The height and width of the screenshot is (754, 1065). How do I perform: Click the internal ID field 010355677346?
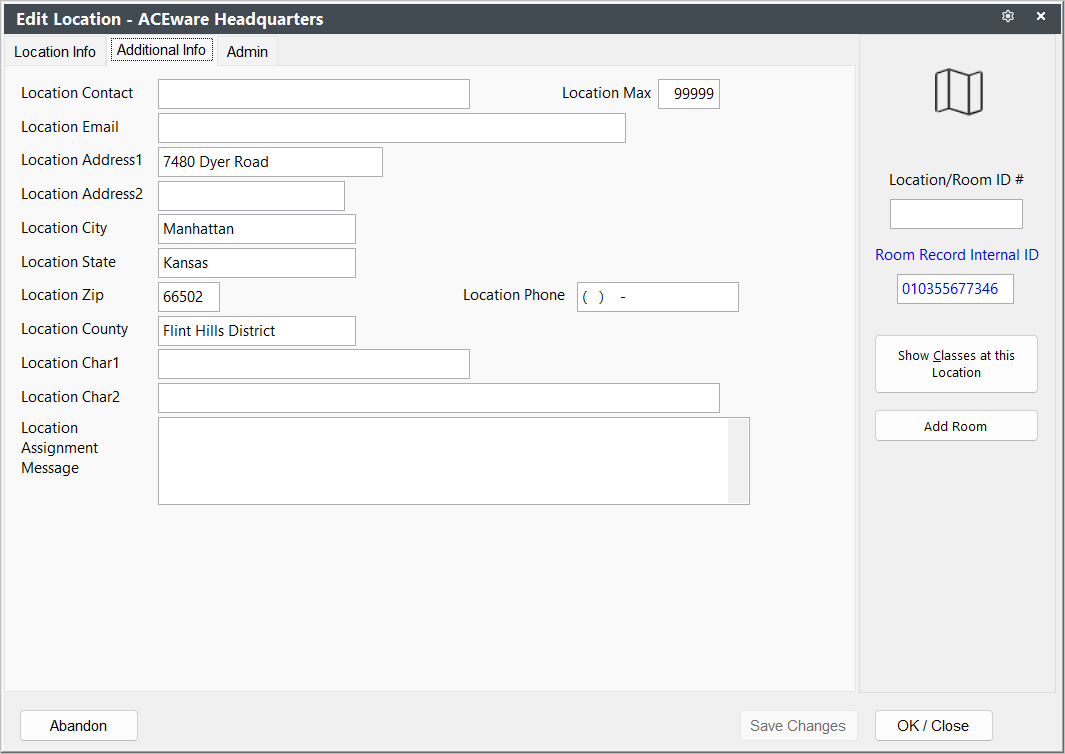coord(955,289)
